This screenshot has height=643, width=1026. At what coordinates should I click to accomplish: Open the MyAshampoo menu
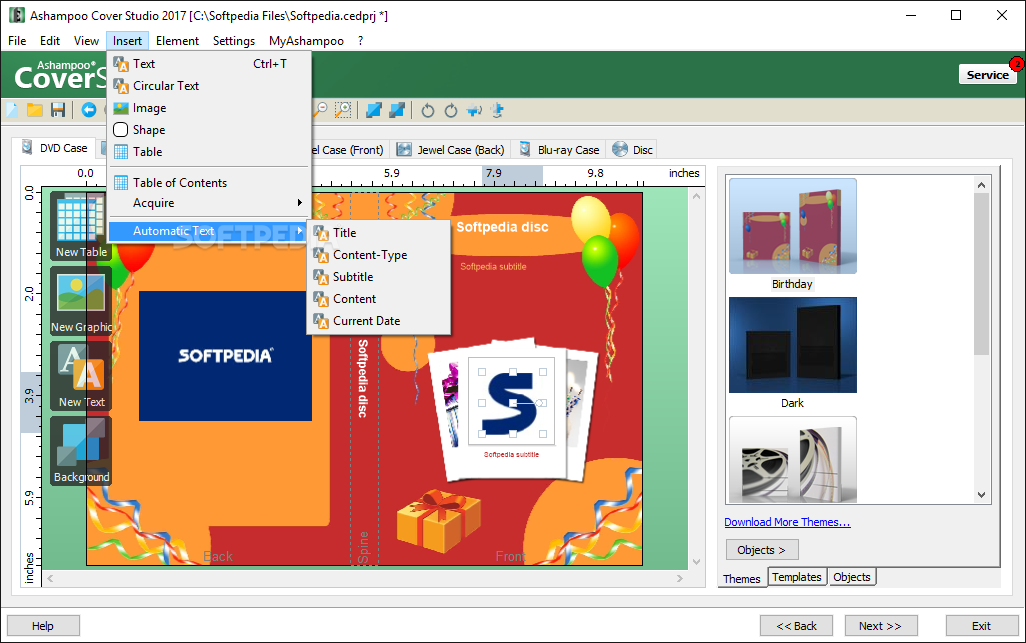click(x=306, y=41)
